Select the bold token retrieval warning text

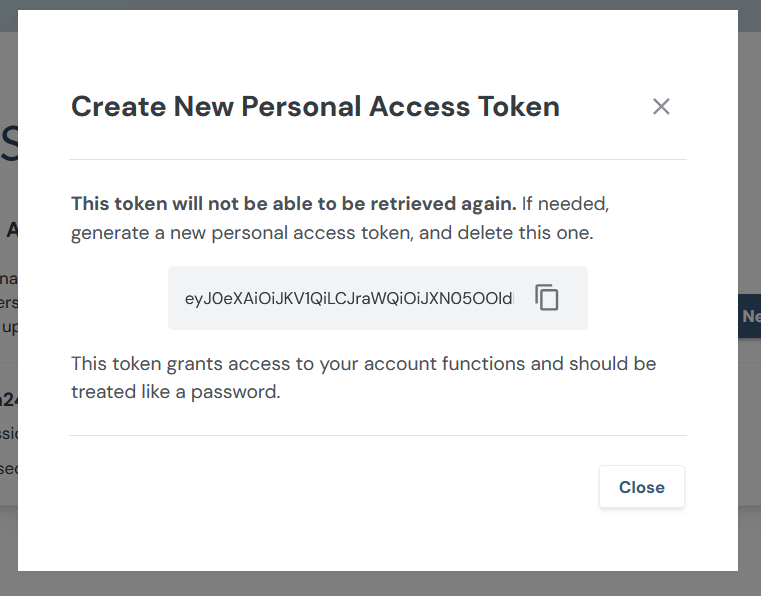(294, 204)
